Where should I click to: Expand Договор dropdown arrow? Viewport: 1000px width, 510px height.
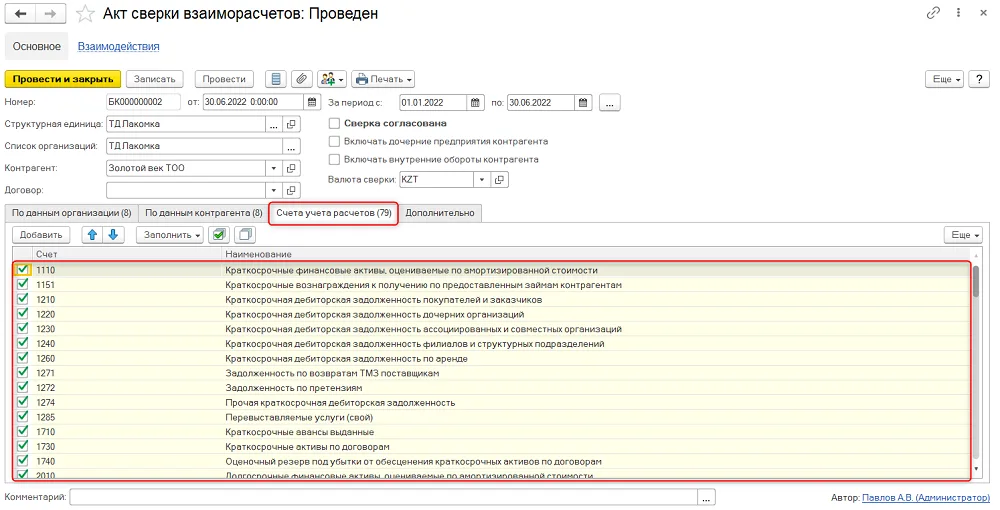[x=274, y=190]
